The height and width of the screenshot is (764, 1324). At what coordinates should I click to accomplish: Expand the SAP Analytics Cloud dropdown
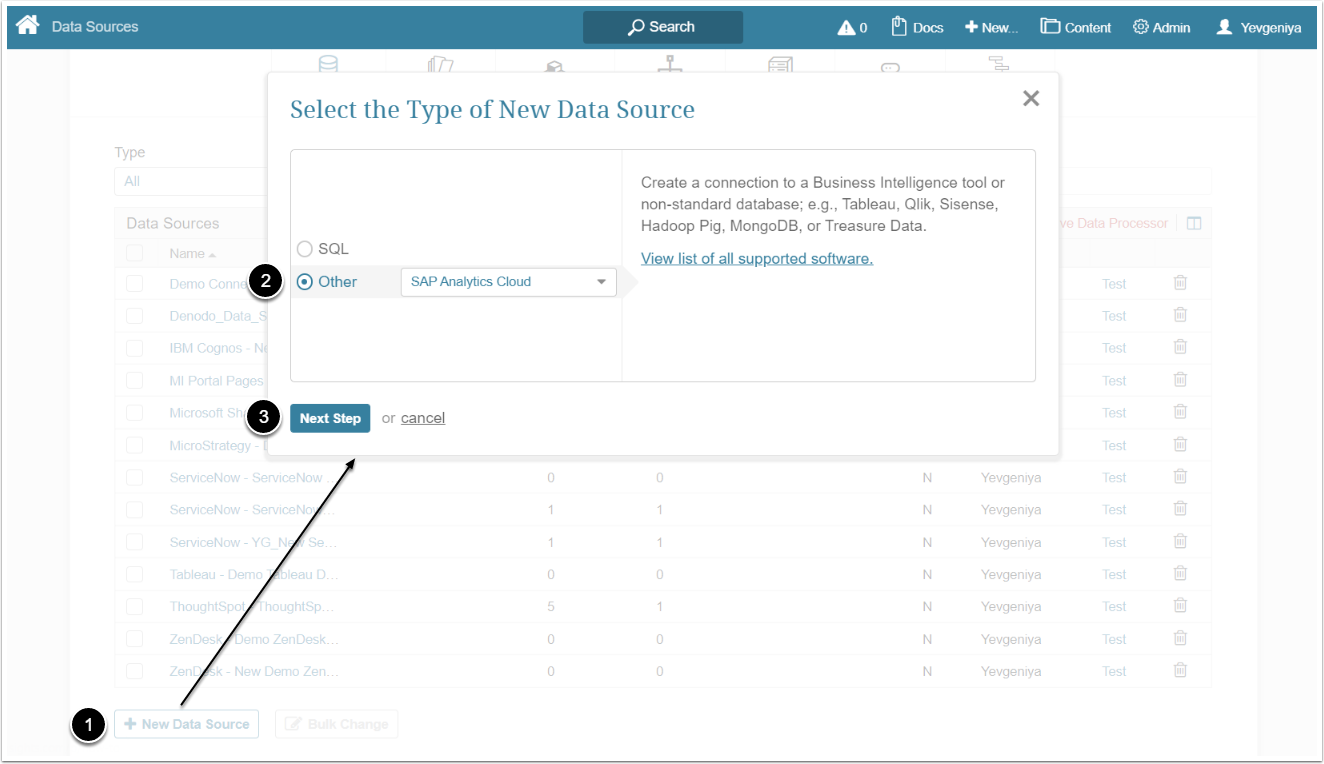(508, 282)
